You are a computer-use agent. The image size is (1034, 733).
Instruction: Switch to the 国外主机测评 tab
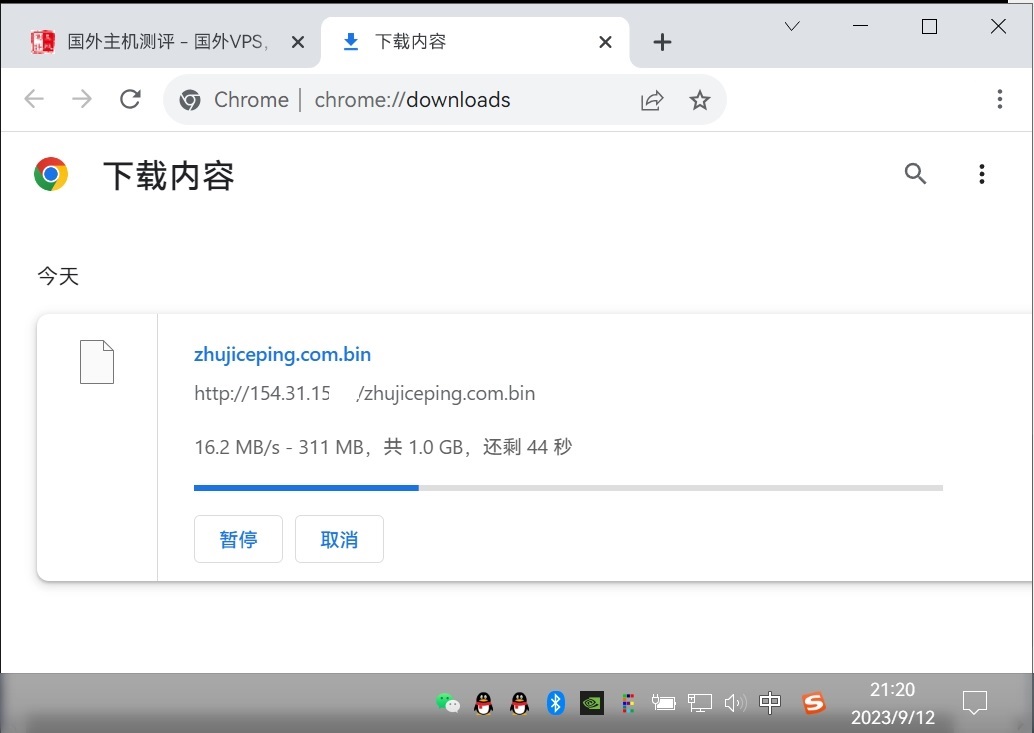click(x=165, y=42)
